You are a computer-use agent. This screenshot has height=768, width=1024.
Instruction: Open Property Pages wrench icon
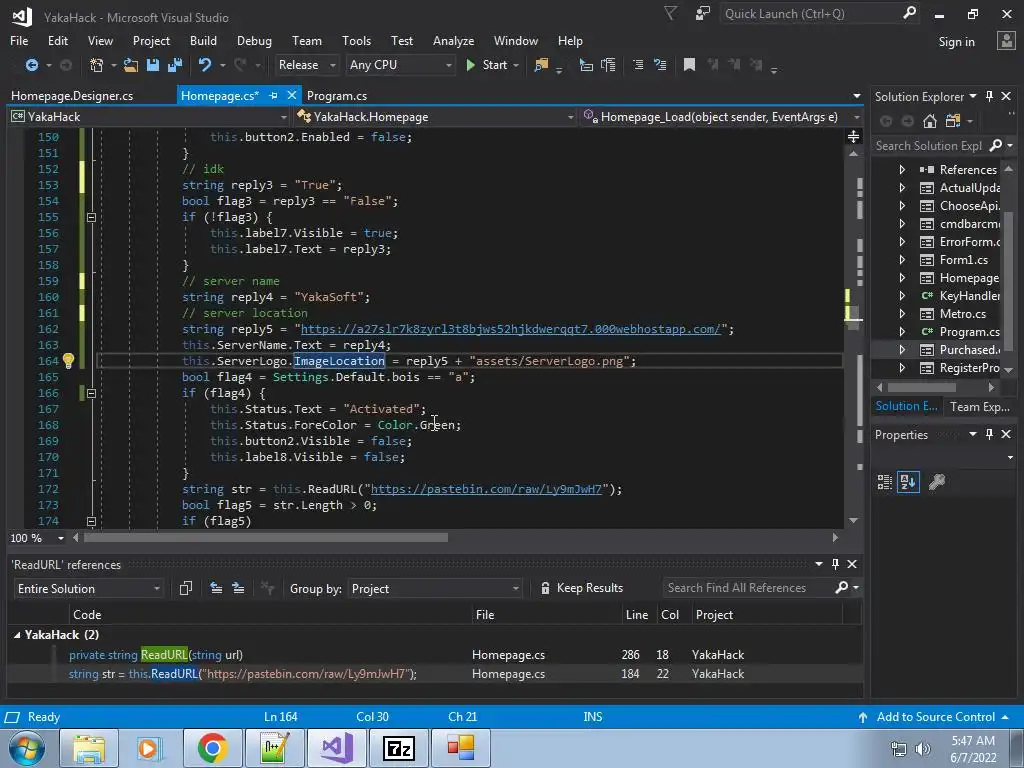click(936, 482)
